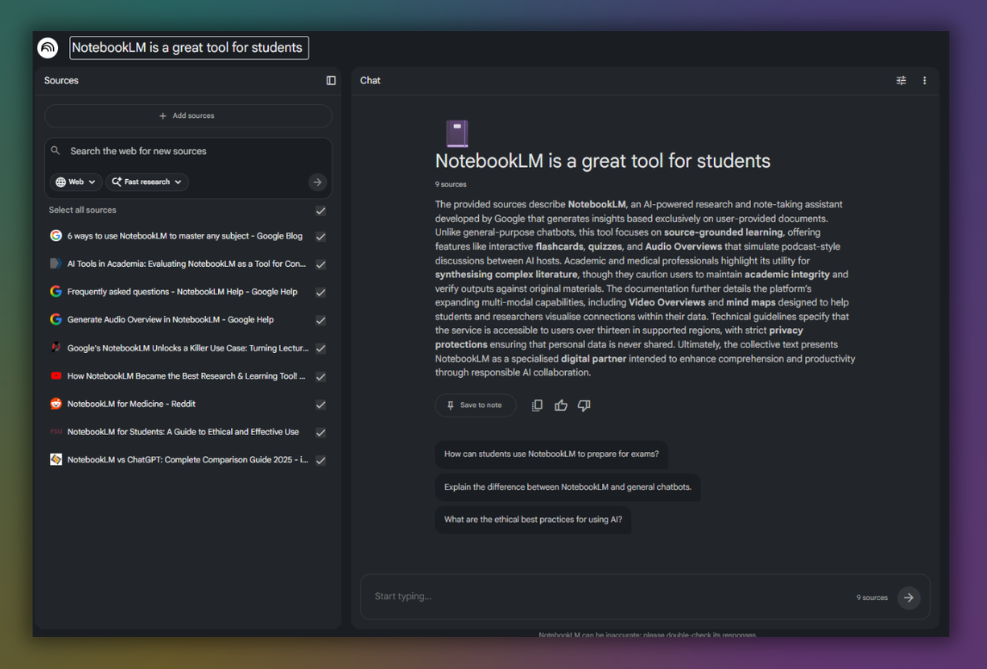Click the Add sources button

click(x=188, y=115)
